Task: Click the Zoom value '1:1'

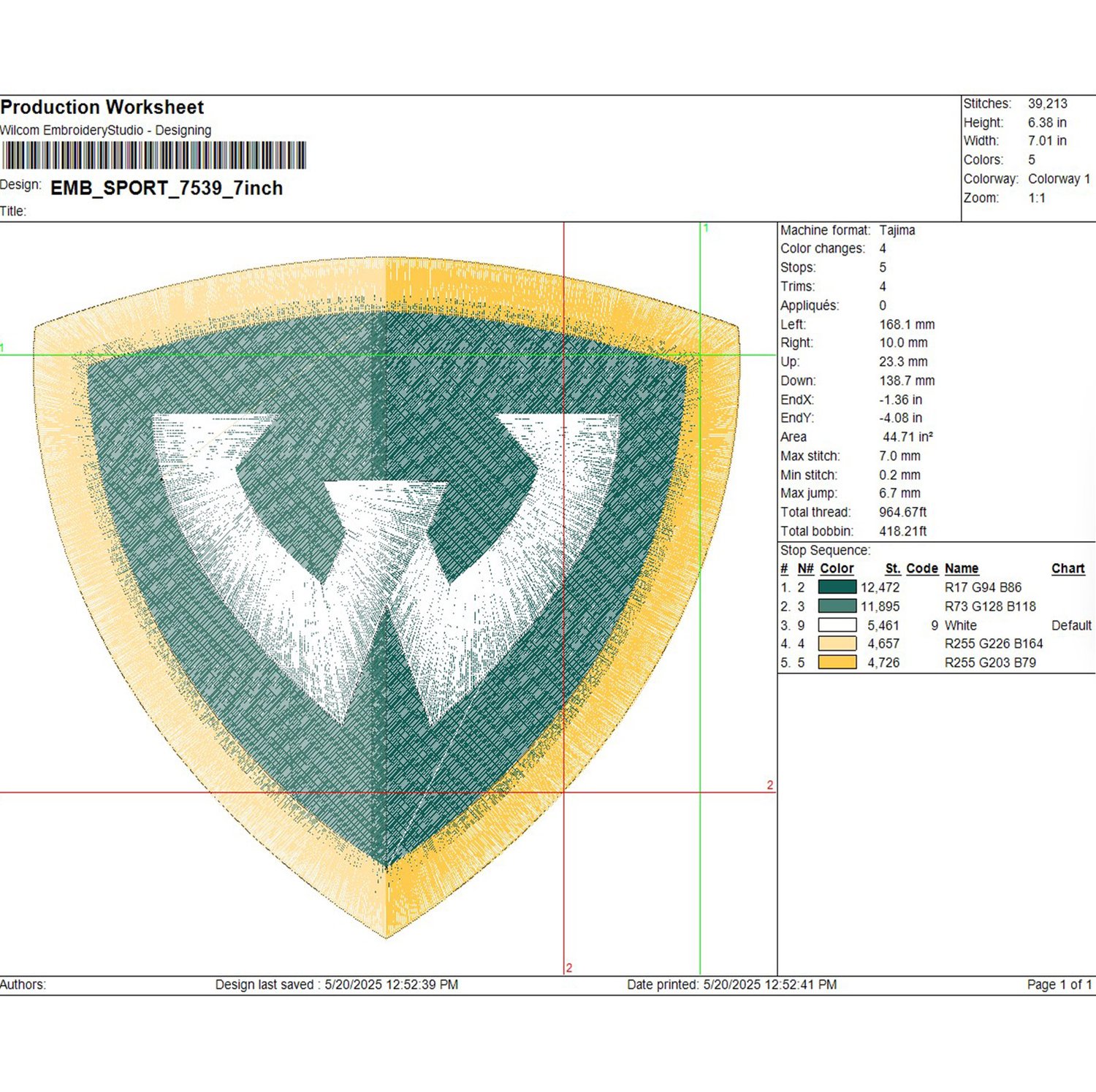Action: click(1037, 198)
